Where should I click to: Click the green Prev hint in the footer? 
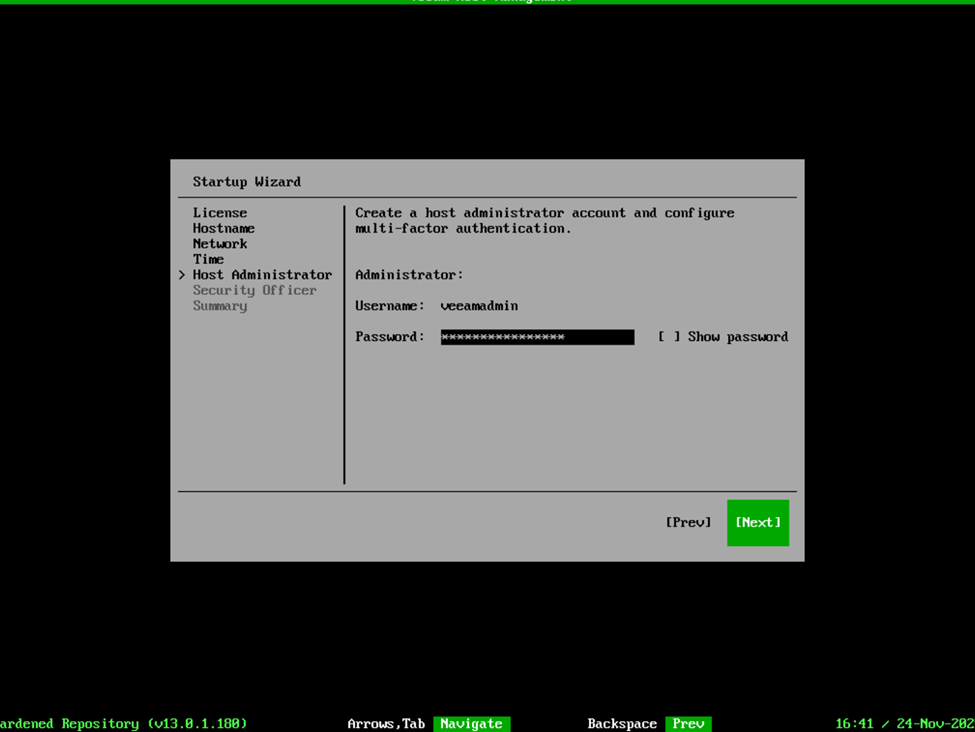[x=688, y=723]
